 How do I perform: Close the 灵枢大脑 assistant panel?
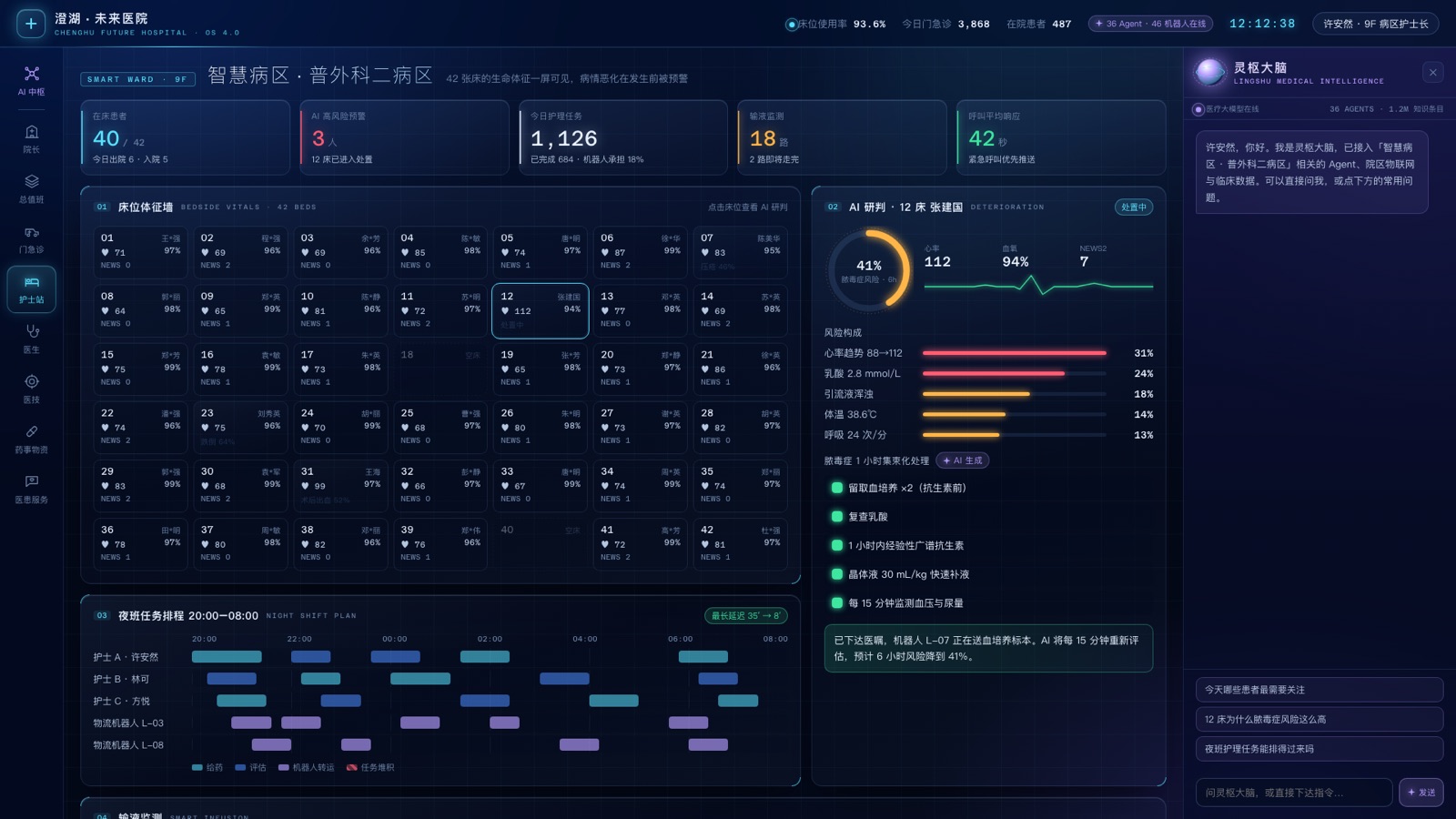pyautogui.click(x=1432, y=73)
